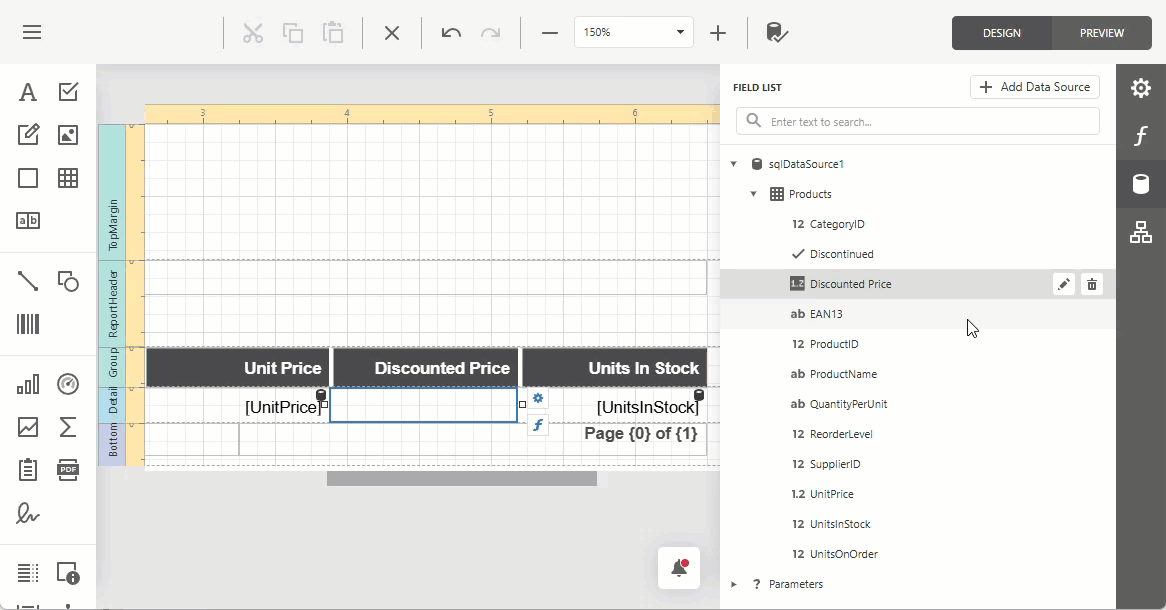The width and height of the screenshot is (1166, 610).
Task: Click the notification bell icon
Action: coord(679,568)
